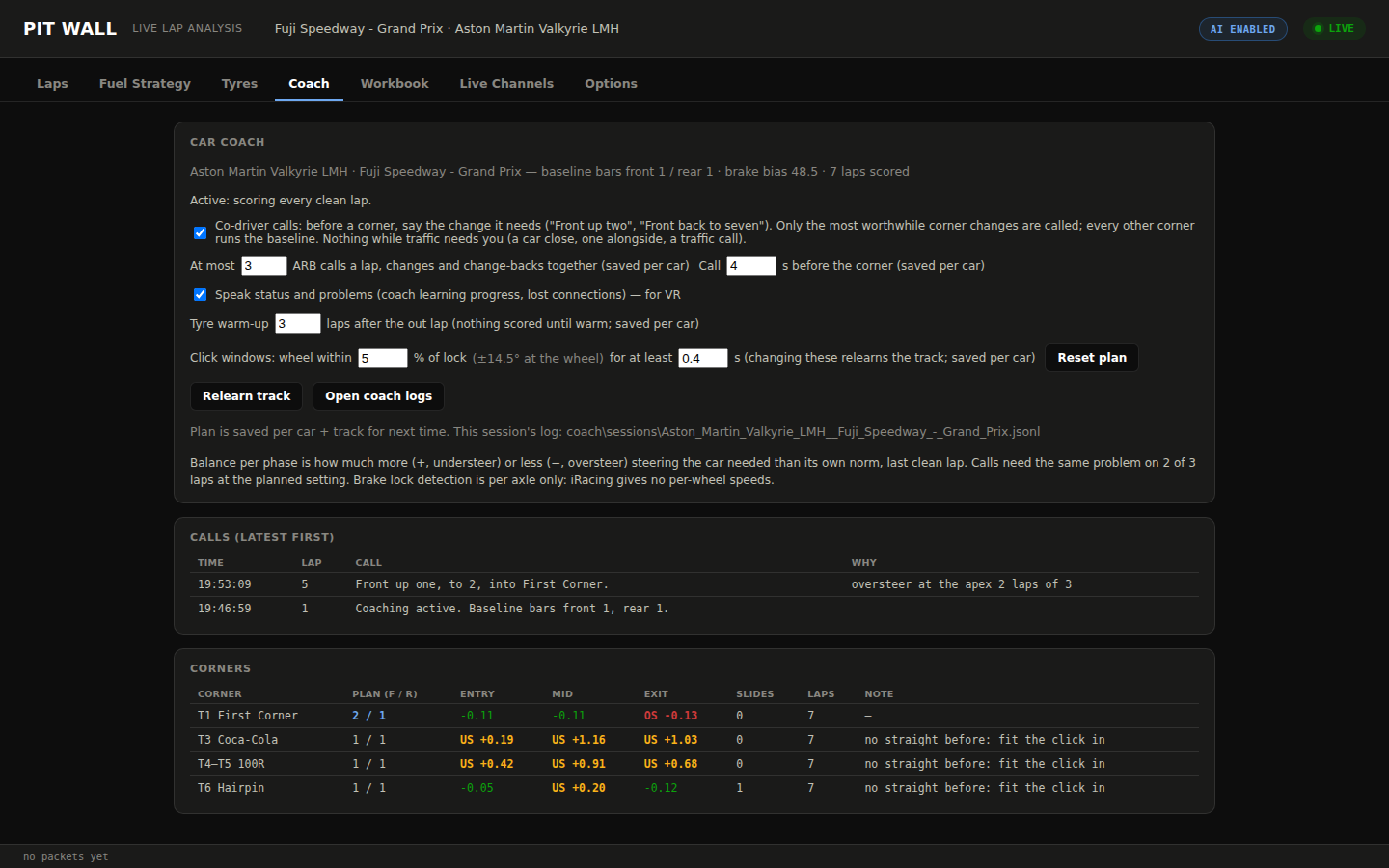Click the 'no packets yet' status text

point(66,856)
